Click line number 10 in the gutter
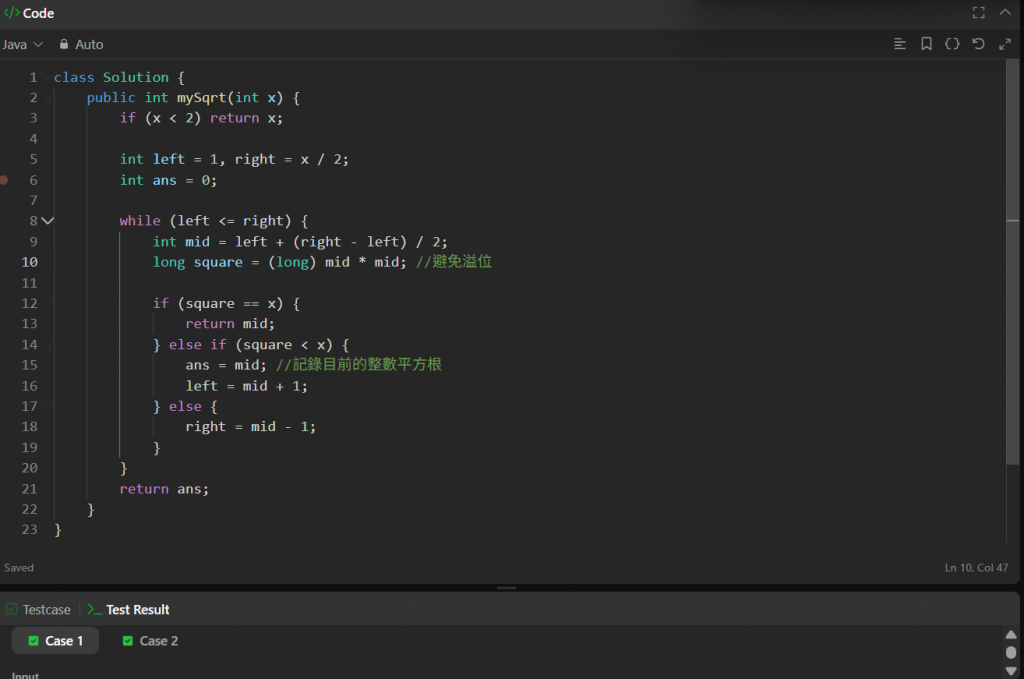1024x679 pixels. point(29,262)
